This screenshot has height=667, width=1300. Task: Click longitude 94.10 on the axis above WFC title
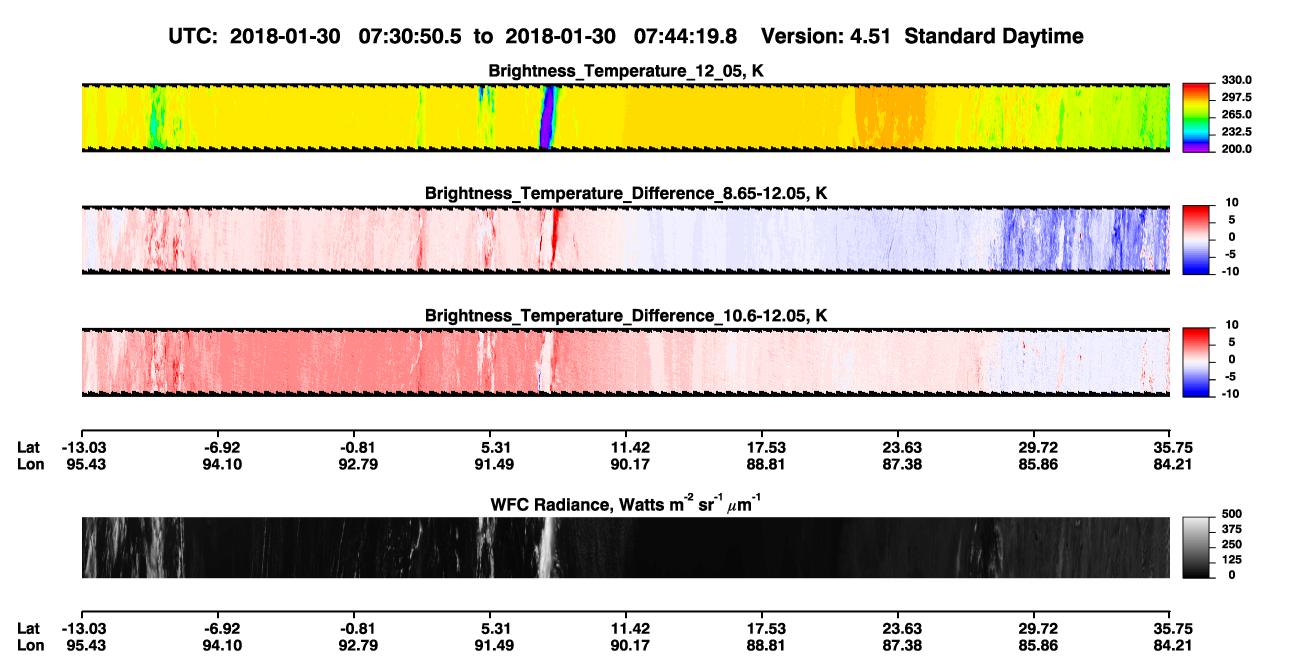pos(222,465)
